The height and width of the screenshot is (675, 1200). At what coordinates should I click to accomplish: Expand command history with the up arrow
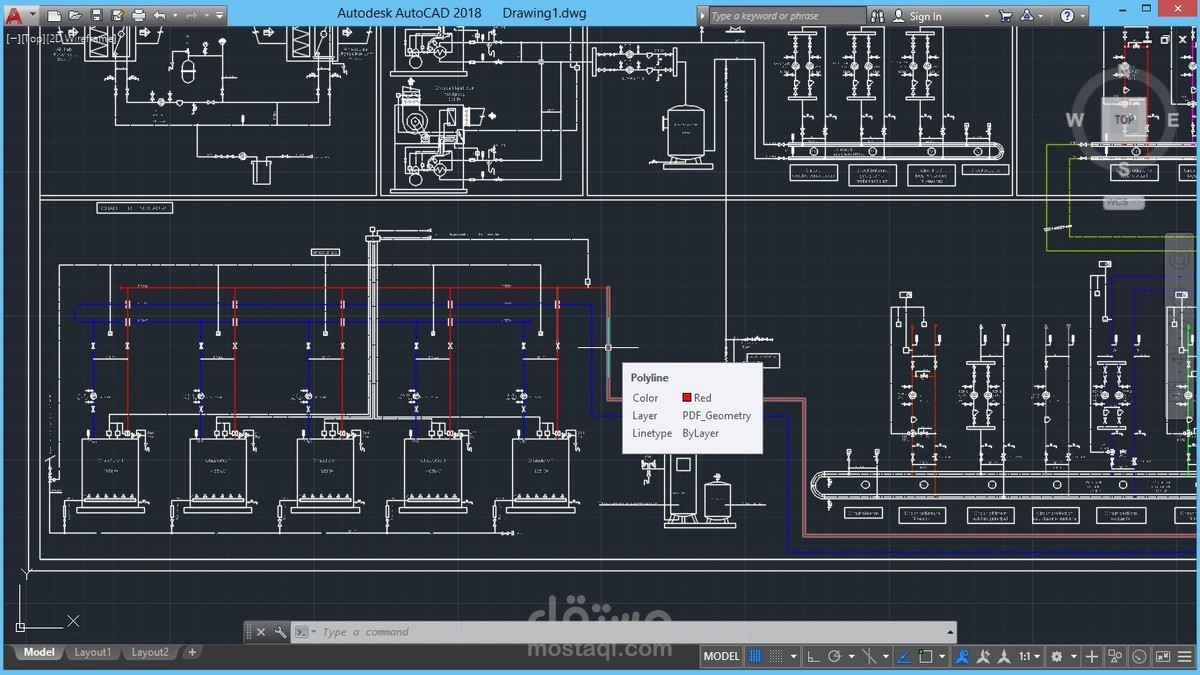click(949, 632)
